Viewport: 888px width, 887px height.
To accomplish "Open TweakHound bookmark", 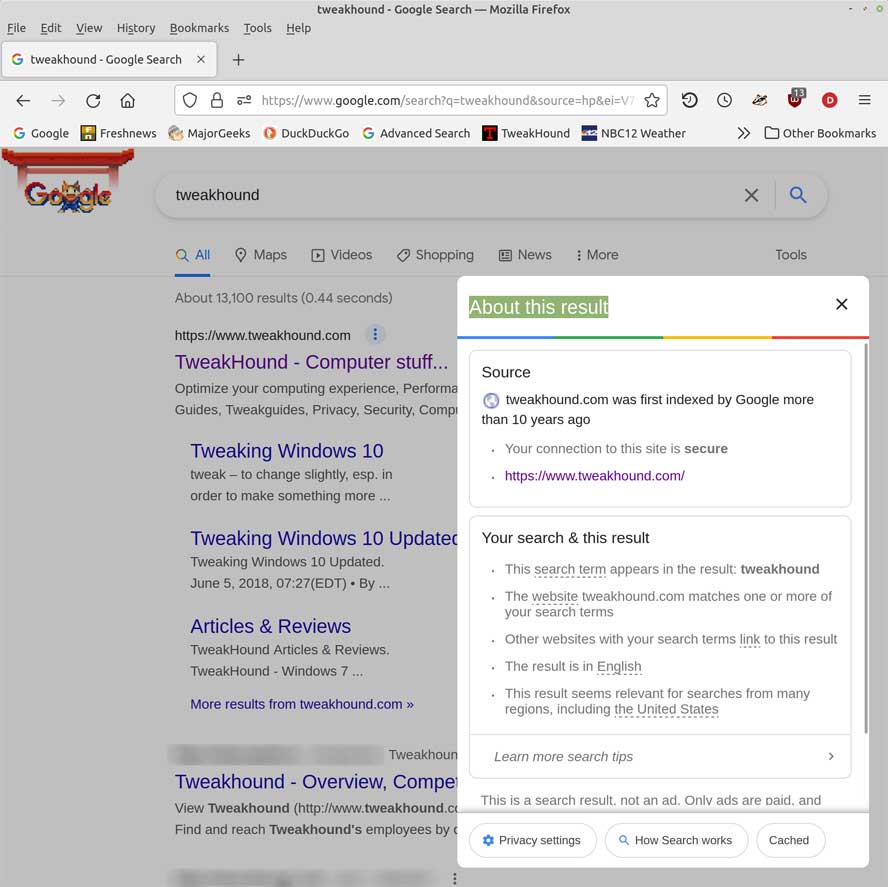I will click(526, 133).
